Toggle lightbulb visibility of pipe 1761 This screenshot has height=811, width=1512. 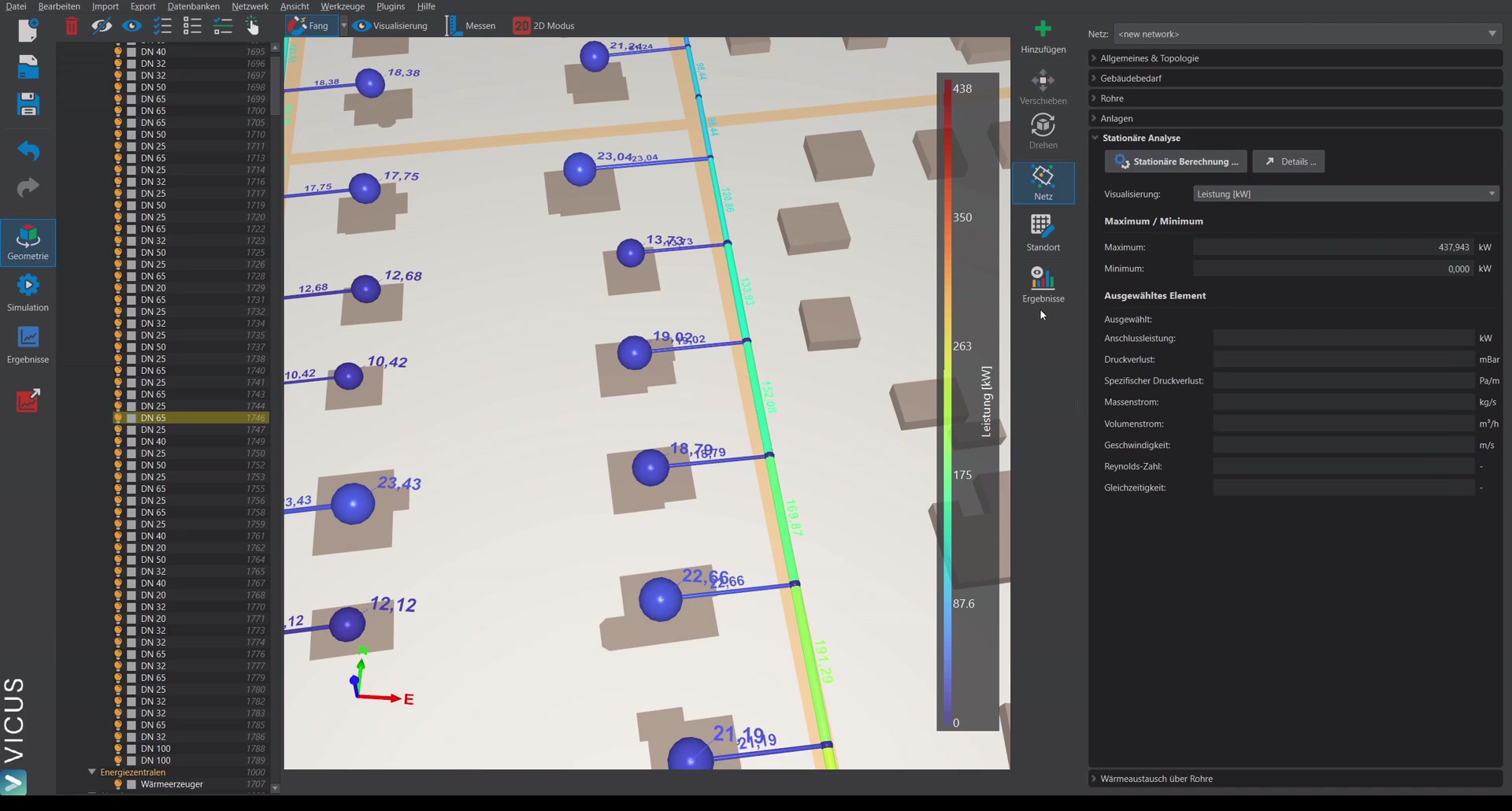(x=118, y=536)
